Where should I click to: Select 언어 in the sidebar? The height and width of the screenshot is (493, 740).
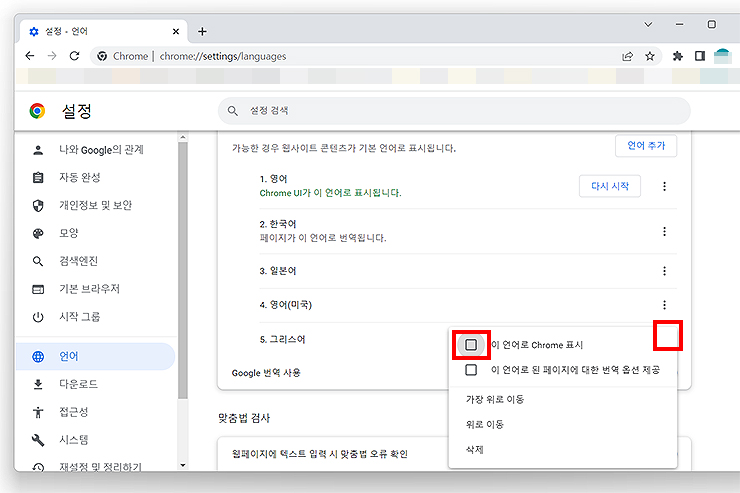(x=96, y=356)
